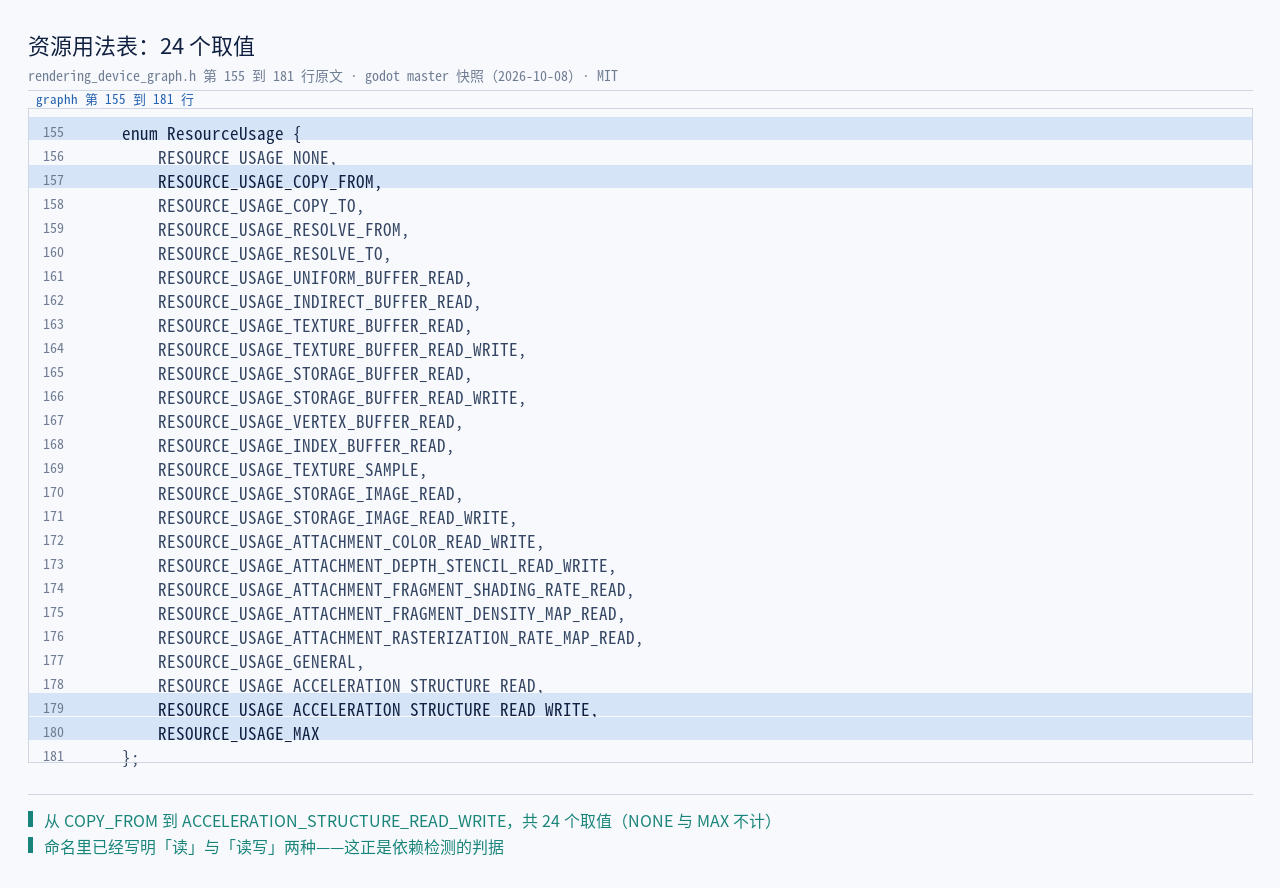The image size is (1280, 888).
Task: Click line number 165
Action: (x=53, y=373)
